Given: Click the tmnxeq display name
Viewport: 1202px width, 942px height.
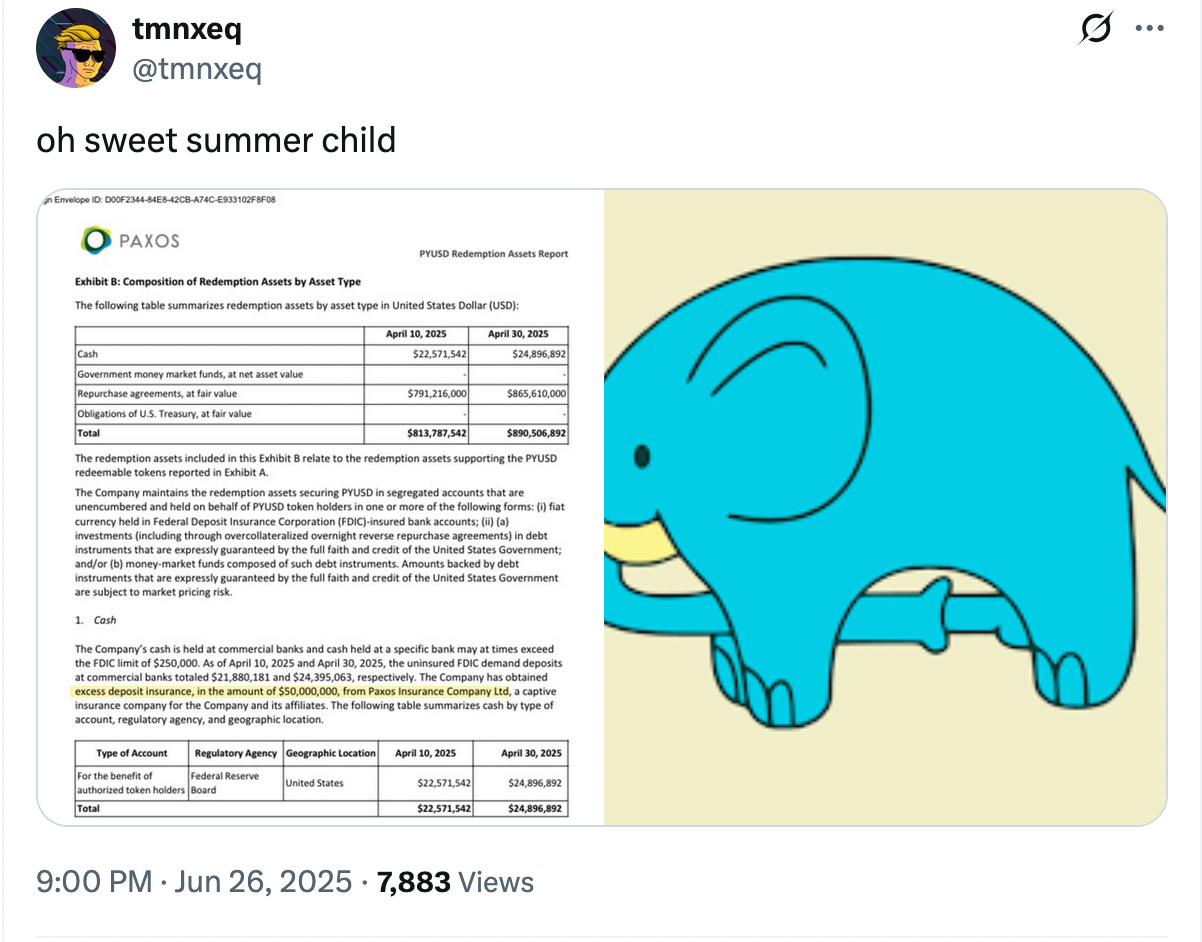Looking at the screenshot, I should click(x=187, y=29).
